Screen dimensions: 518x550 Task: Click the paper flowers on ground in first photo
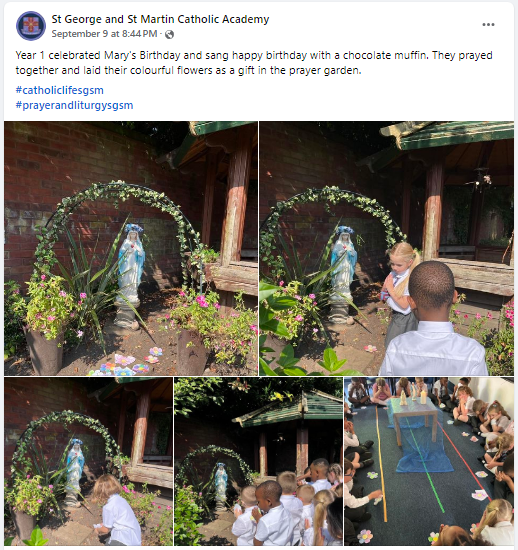coord(127,363)
